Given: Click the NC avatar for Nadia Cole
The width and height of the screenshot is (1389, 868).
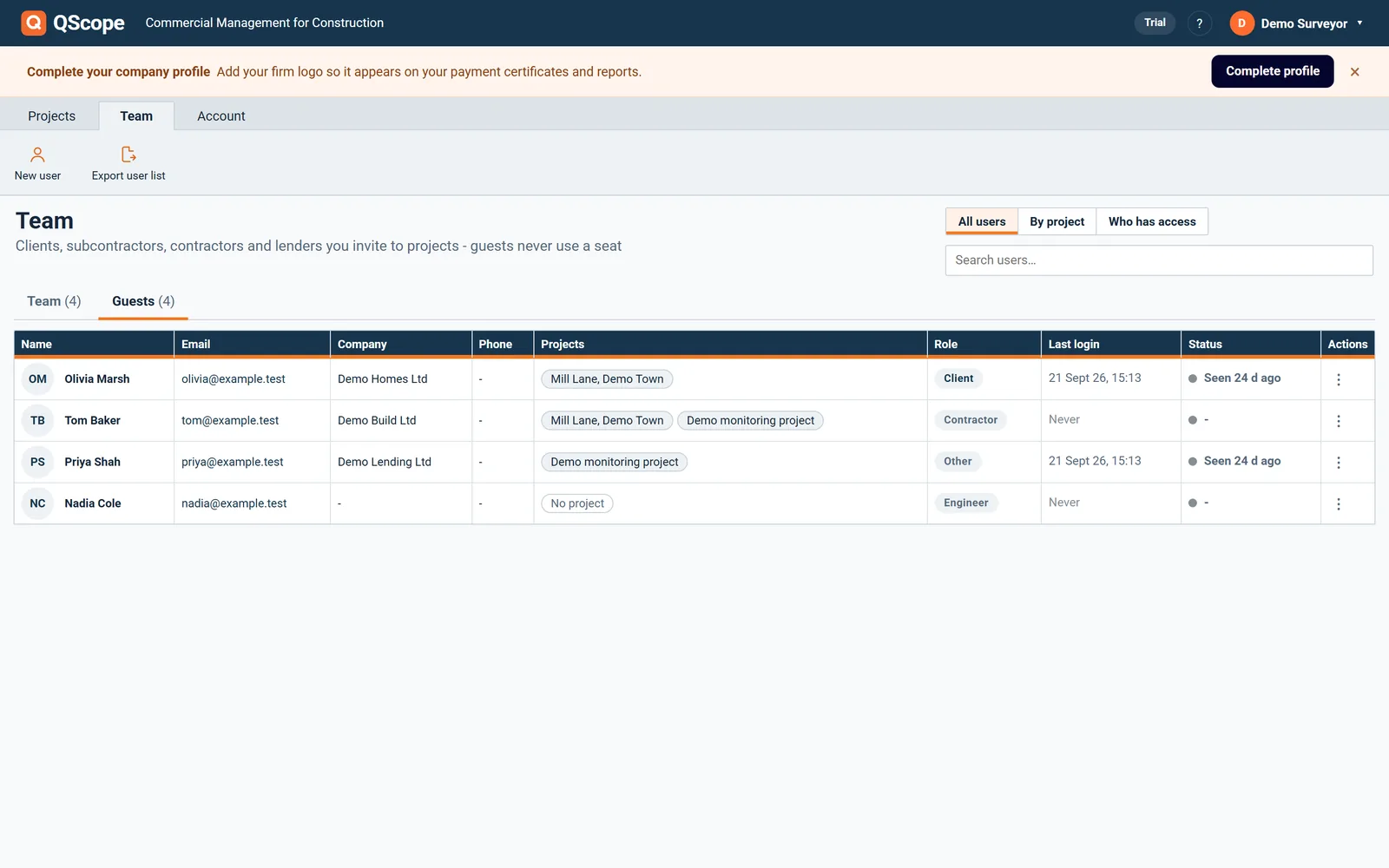Looking at the screenshot, I should 37,503.
